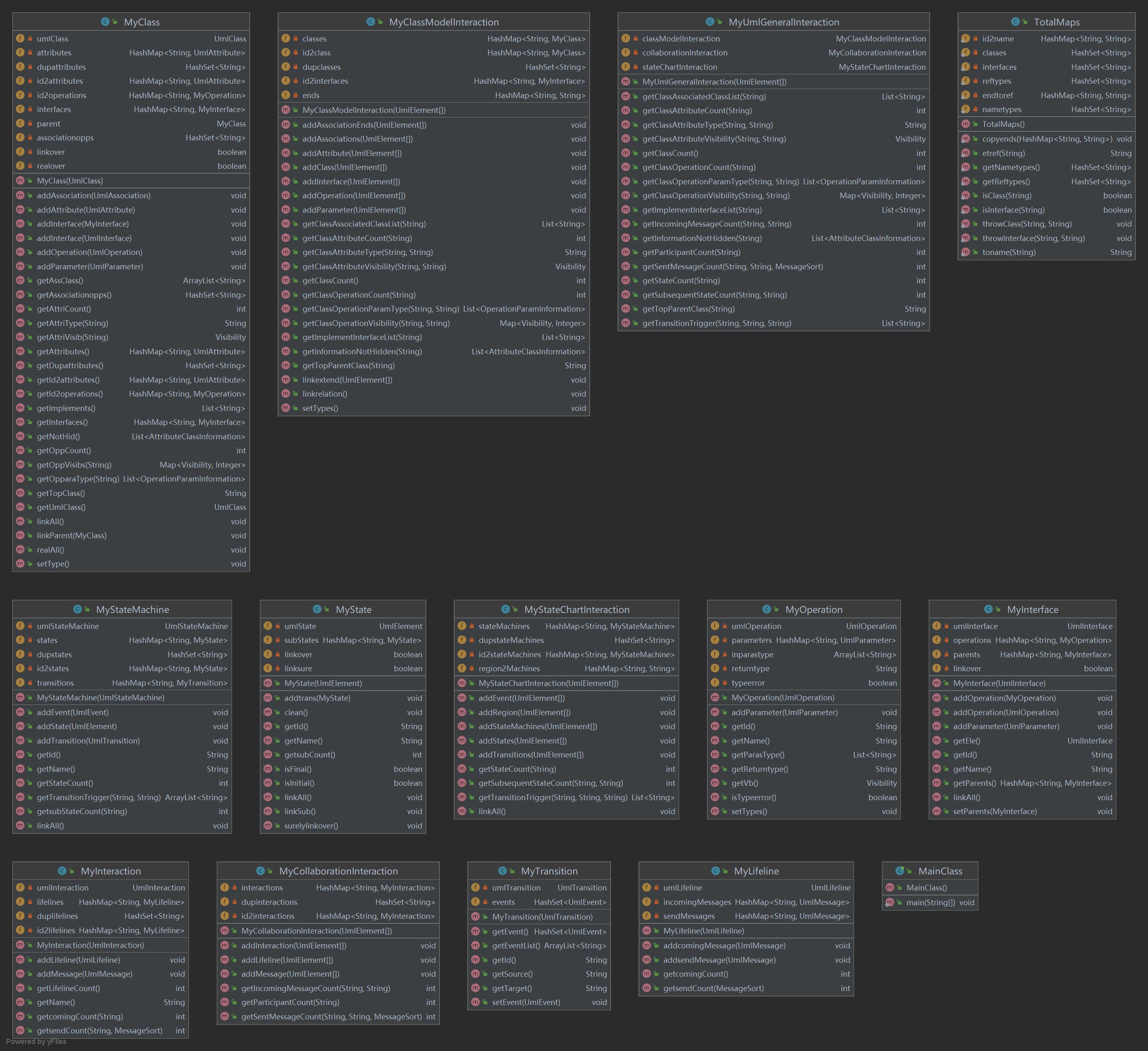
Task: Click the class icon beside MyTransition title
Action: coord(502,871)
